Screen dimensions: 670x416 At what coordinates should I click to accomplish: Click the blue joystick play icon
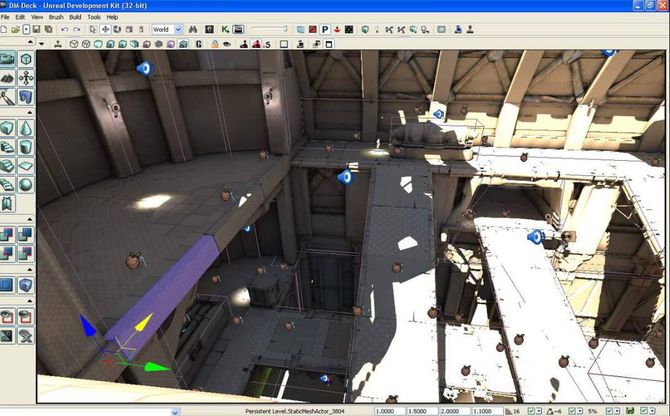pos(458,29)
